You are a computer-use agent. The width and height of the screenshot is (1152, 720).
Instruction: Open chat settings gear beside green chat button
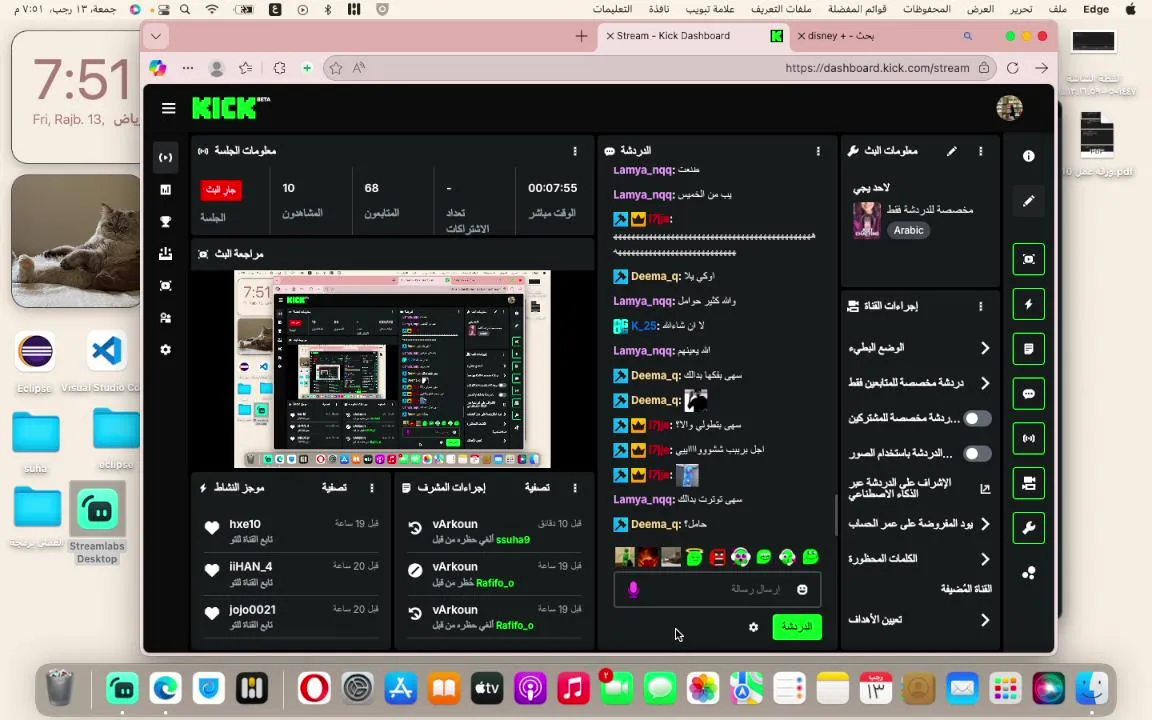click(x=753, y=627)
